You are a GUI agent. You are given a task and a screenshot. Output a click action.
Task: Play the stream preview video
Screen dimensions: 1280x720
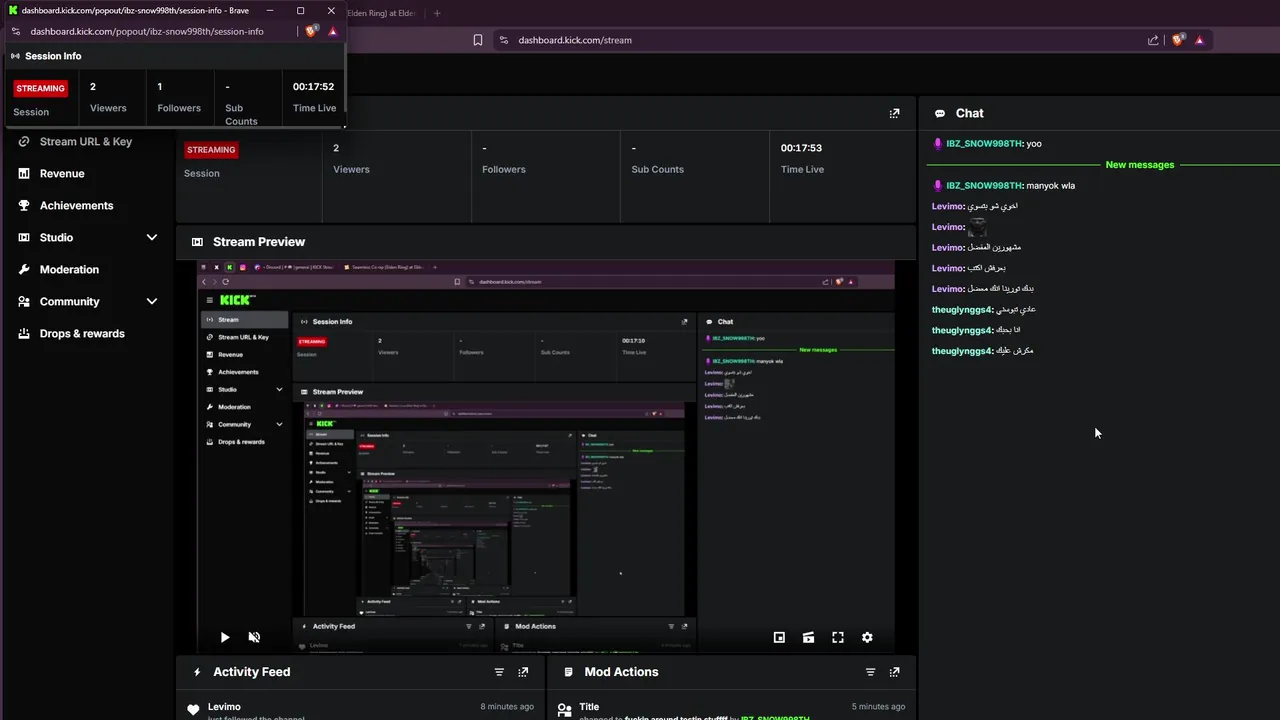click(x=225, y=637)
